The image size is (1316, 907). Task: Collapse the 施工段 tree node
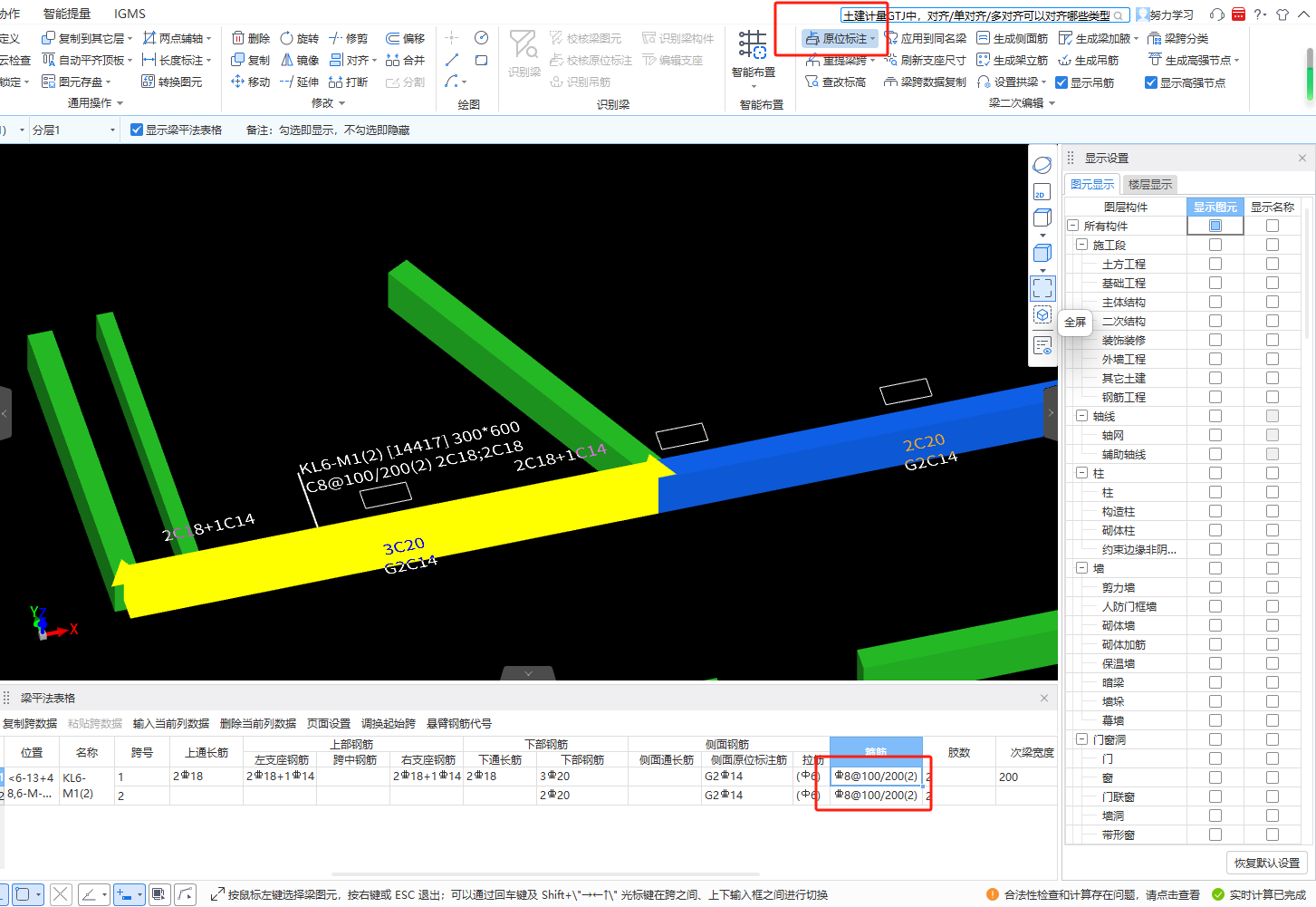click(x=1081, y=245)
